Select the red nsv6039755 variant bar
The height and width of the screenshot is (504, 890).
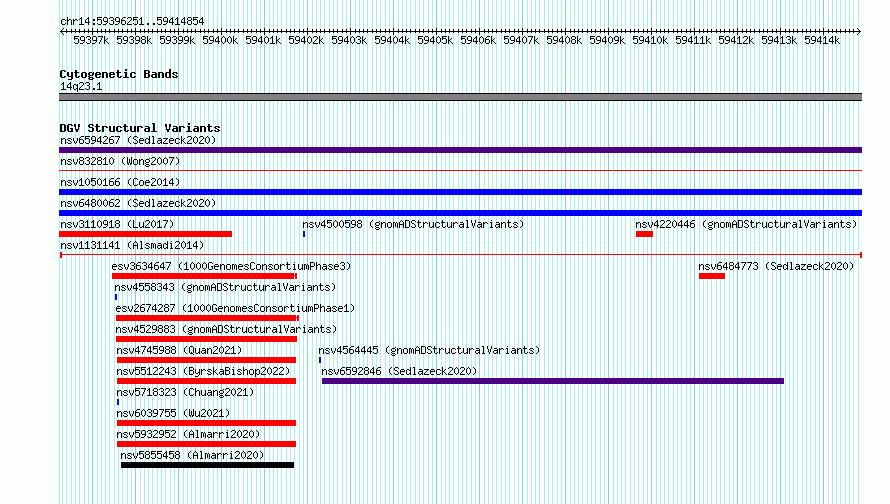click(207, 423)
